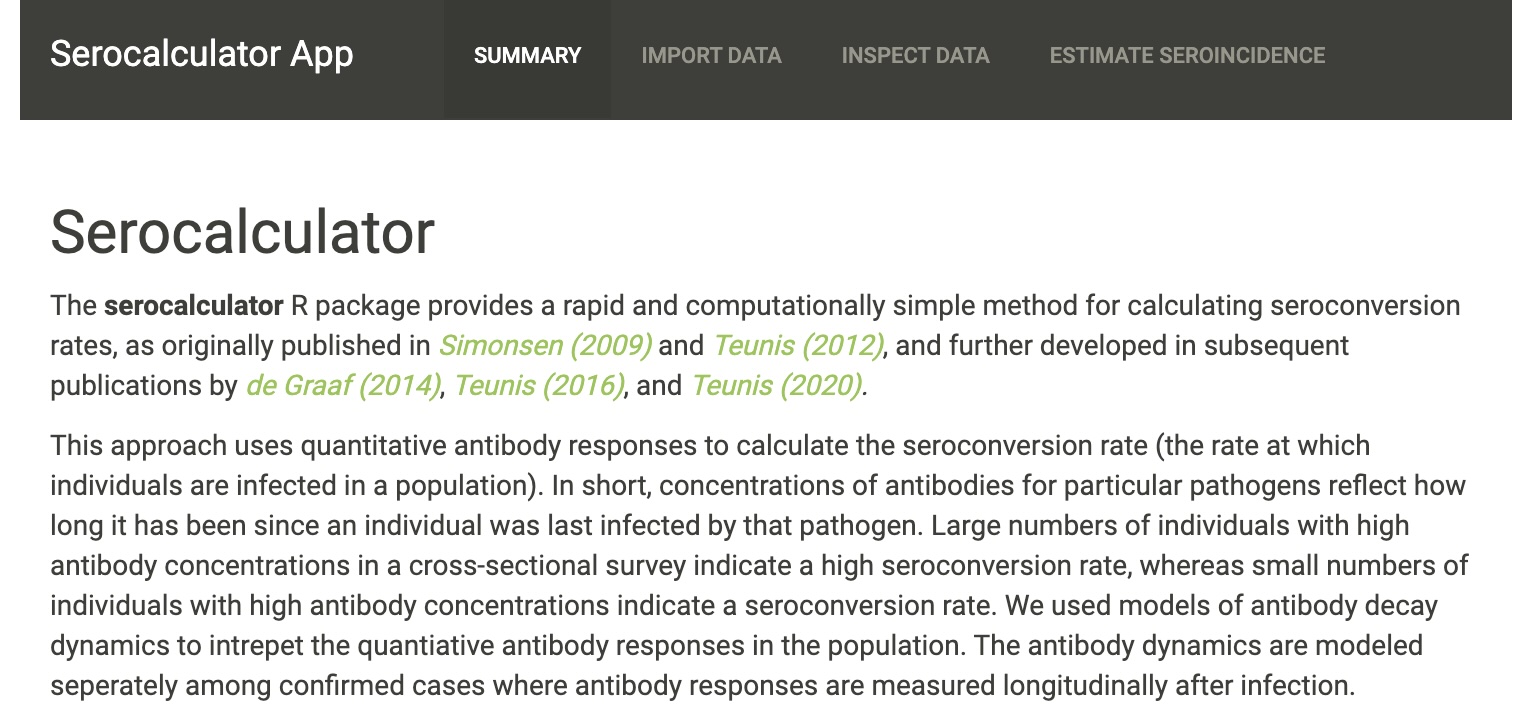Visit the de Graaf (2014) link
This screenshot has height=718, width=1524.
(343, 386)
